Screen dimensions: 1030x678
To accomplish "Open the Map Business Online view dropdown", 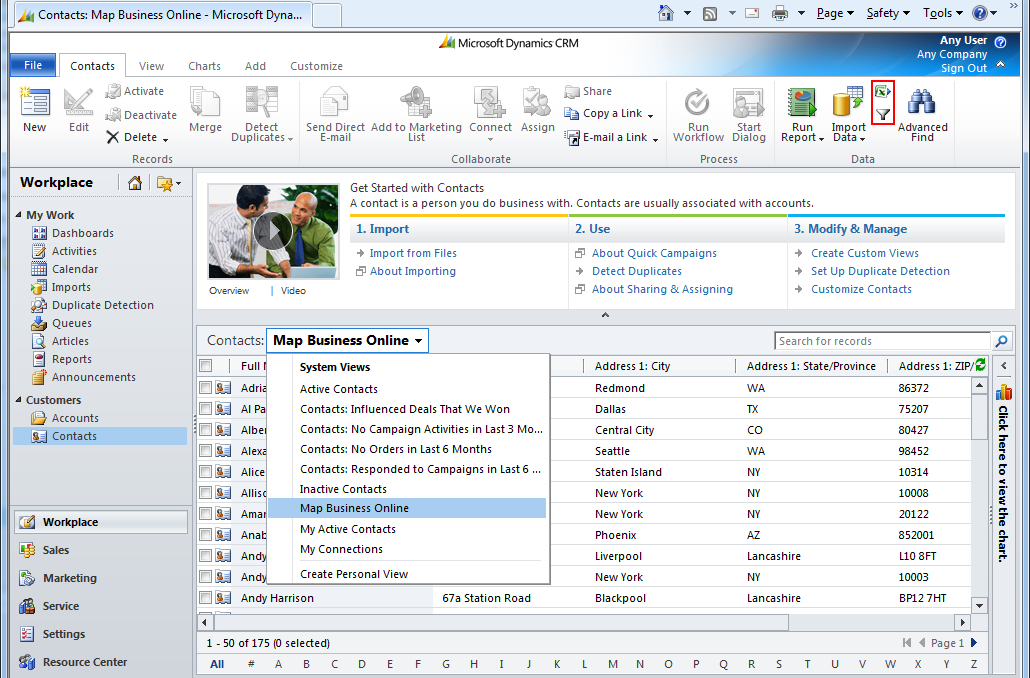I will (x=347, y=340).
